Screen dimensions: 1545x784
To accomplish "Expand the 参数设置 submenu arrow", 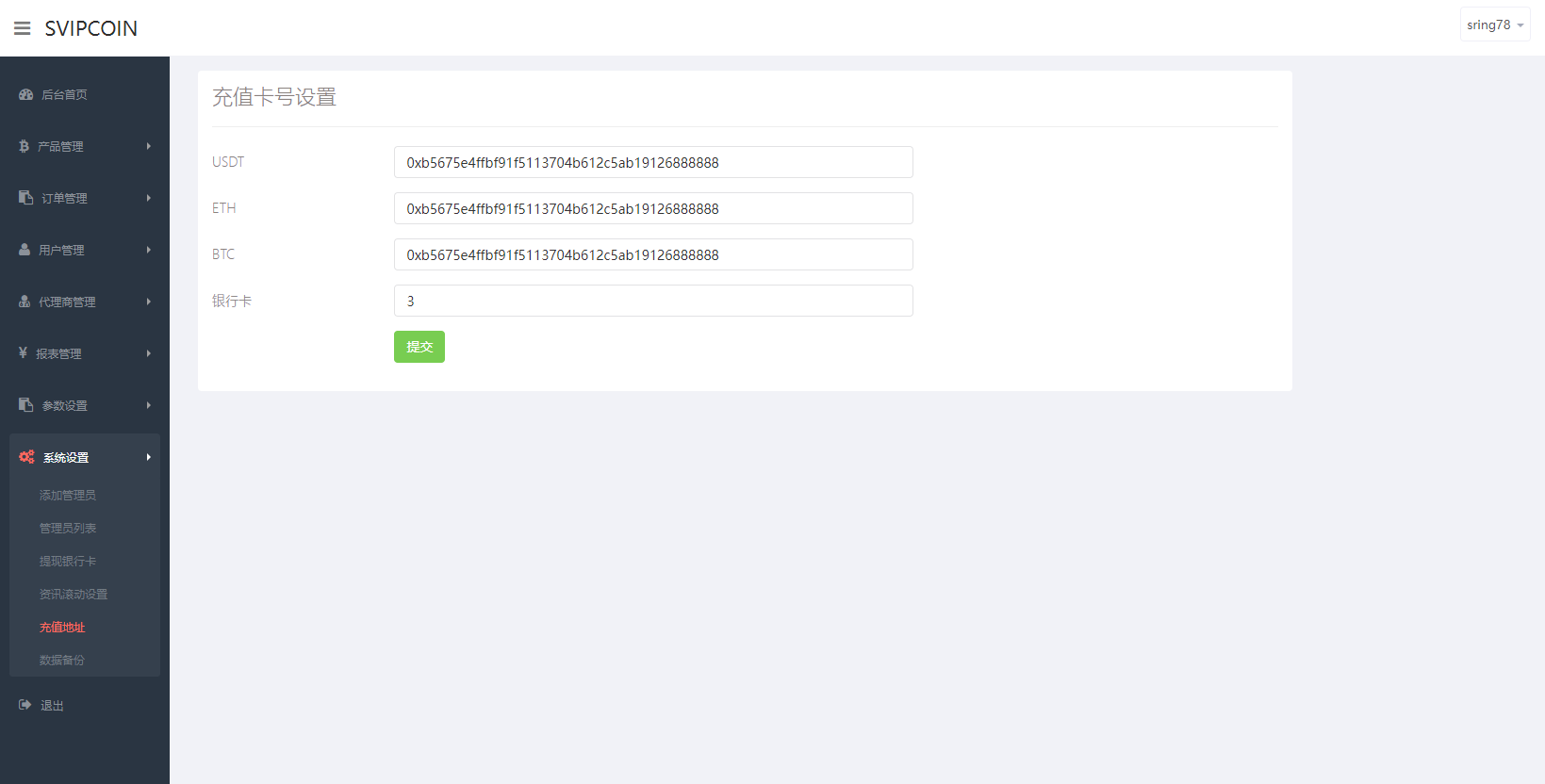I will 148,405.
